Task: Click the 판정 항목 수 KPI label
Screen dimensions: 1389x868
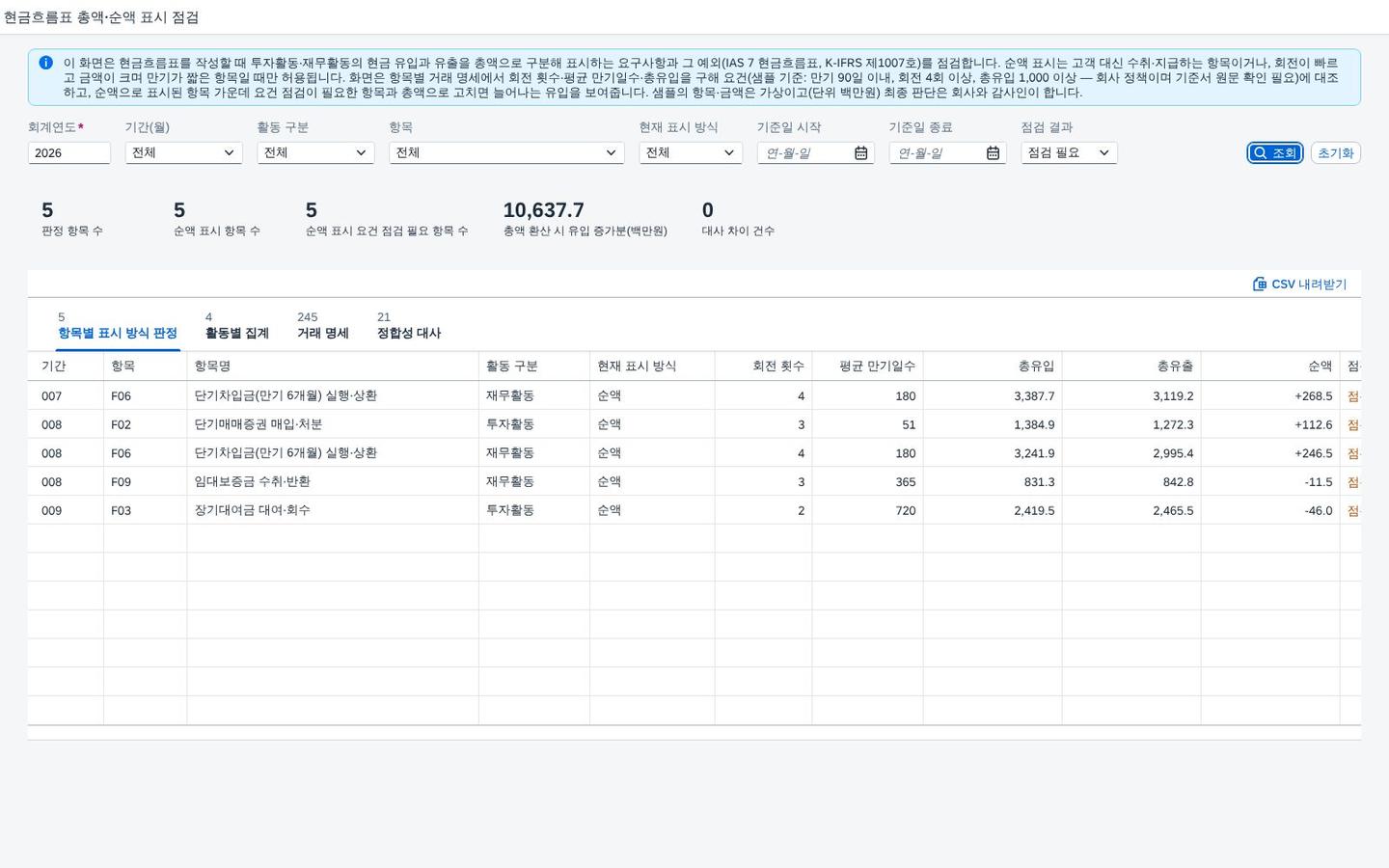Action: coord(72,231)
